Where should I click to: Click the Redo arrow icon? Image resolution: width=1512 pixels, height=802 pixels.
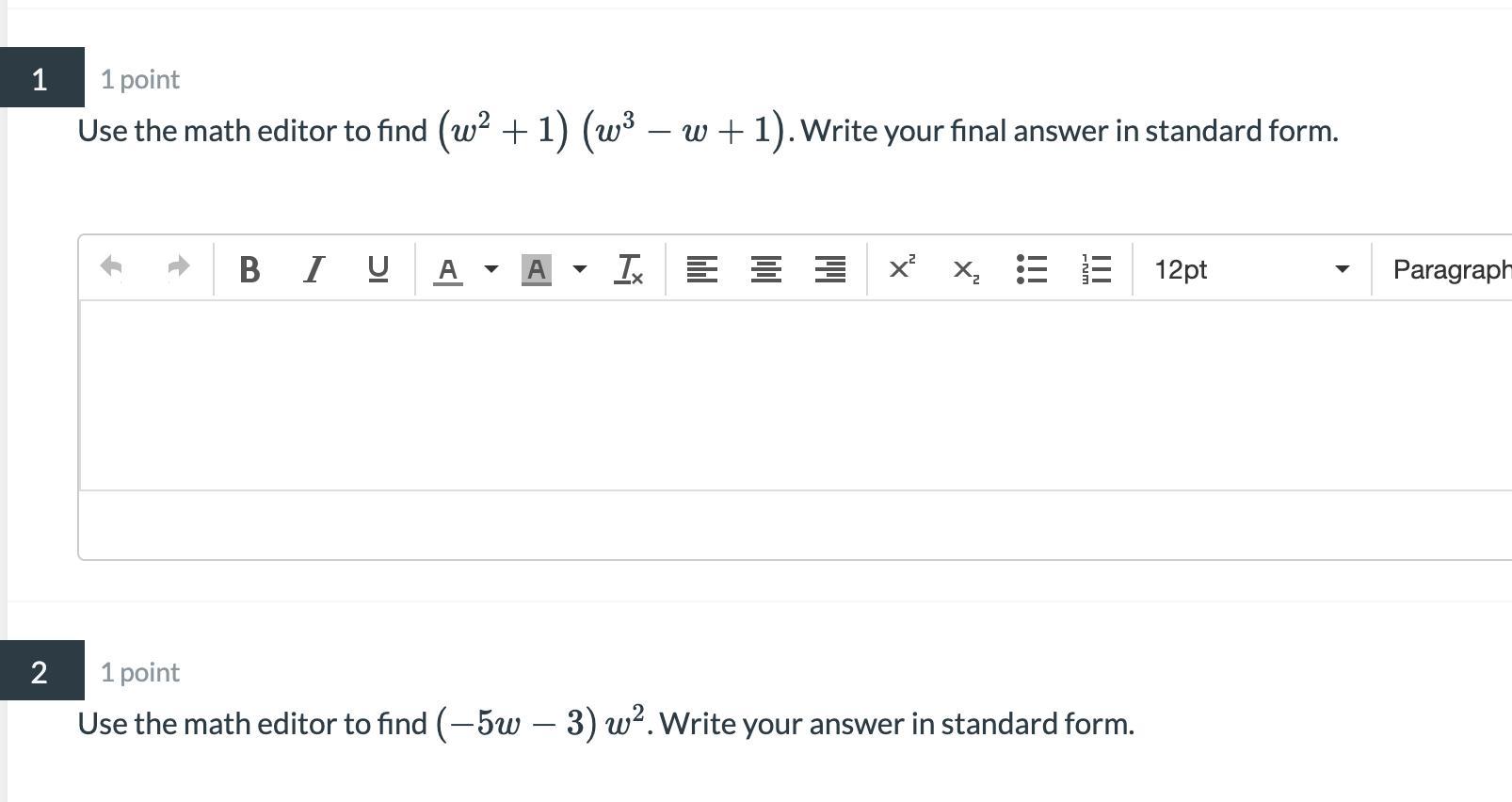click(x=178, y=268)
